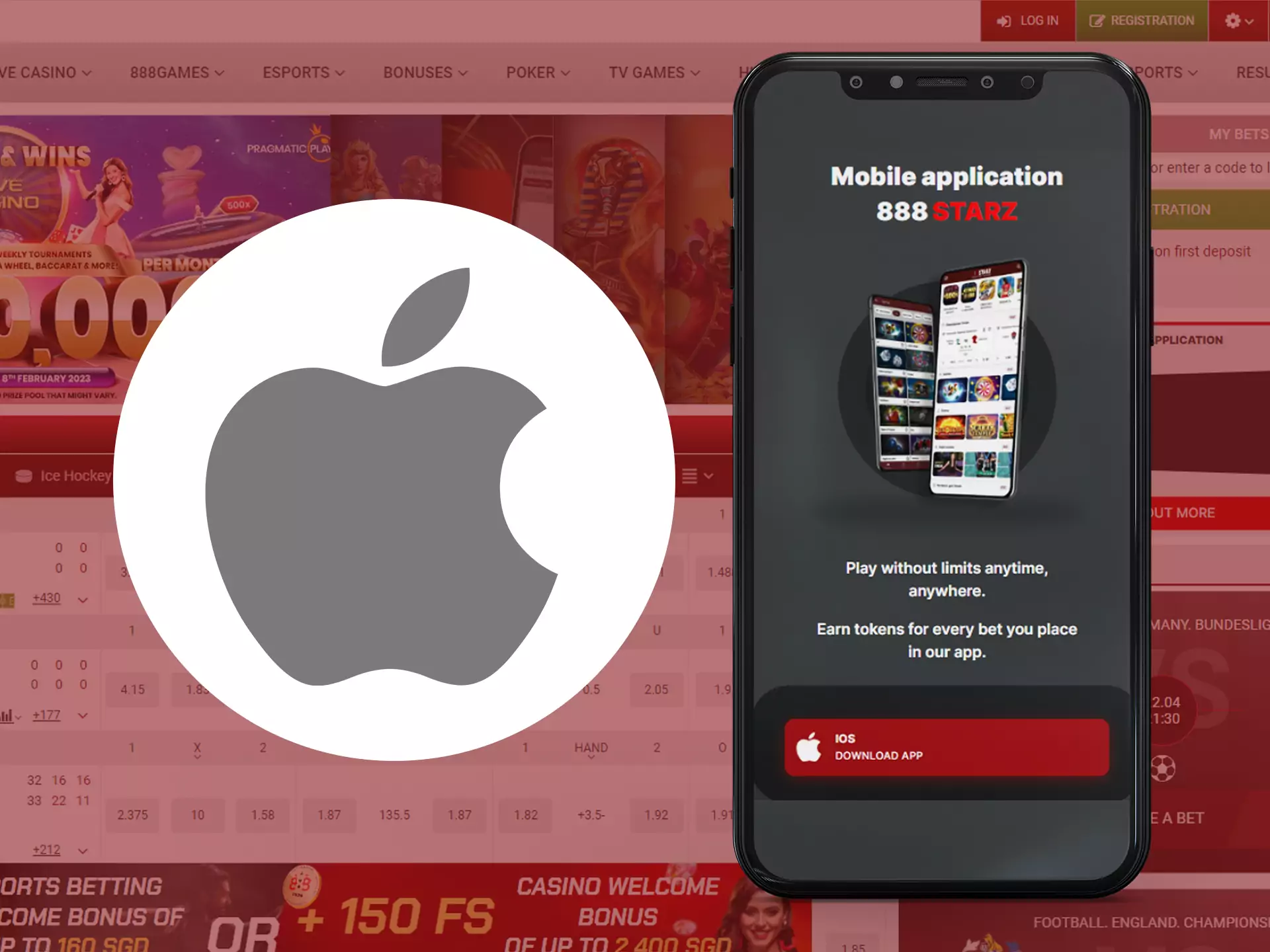Click the Ice Hockey sports icon
Screen dimensions: 1270x952
(21, 476)
